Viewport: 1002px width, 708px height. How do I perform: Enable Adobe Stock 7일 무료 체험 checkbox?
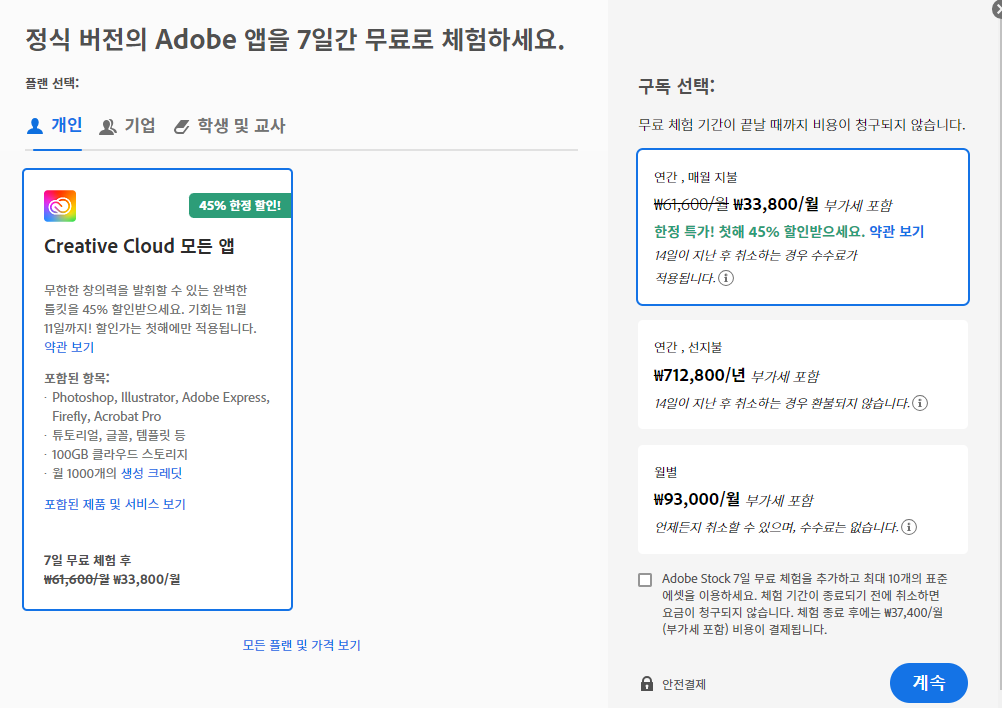645,580
